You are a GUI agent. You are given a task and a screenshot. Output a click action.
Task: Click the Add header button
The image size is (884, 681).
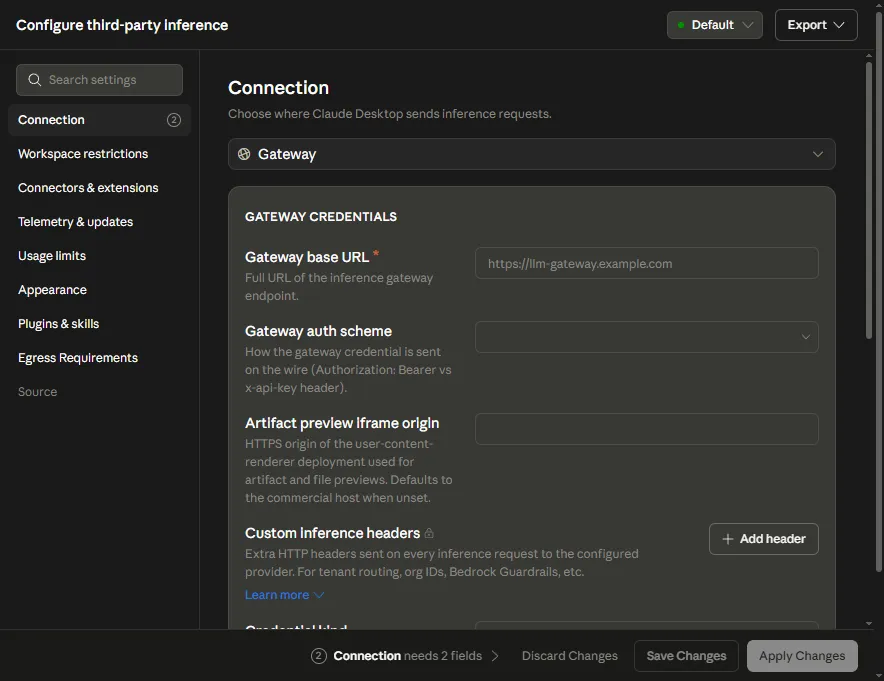click(763, 539)
